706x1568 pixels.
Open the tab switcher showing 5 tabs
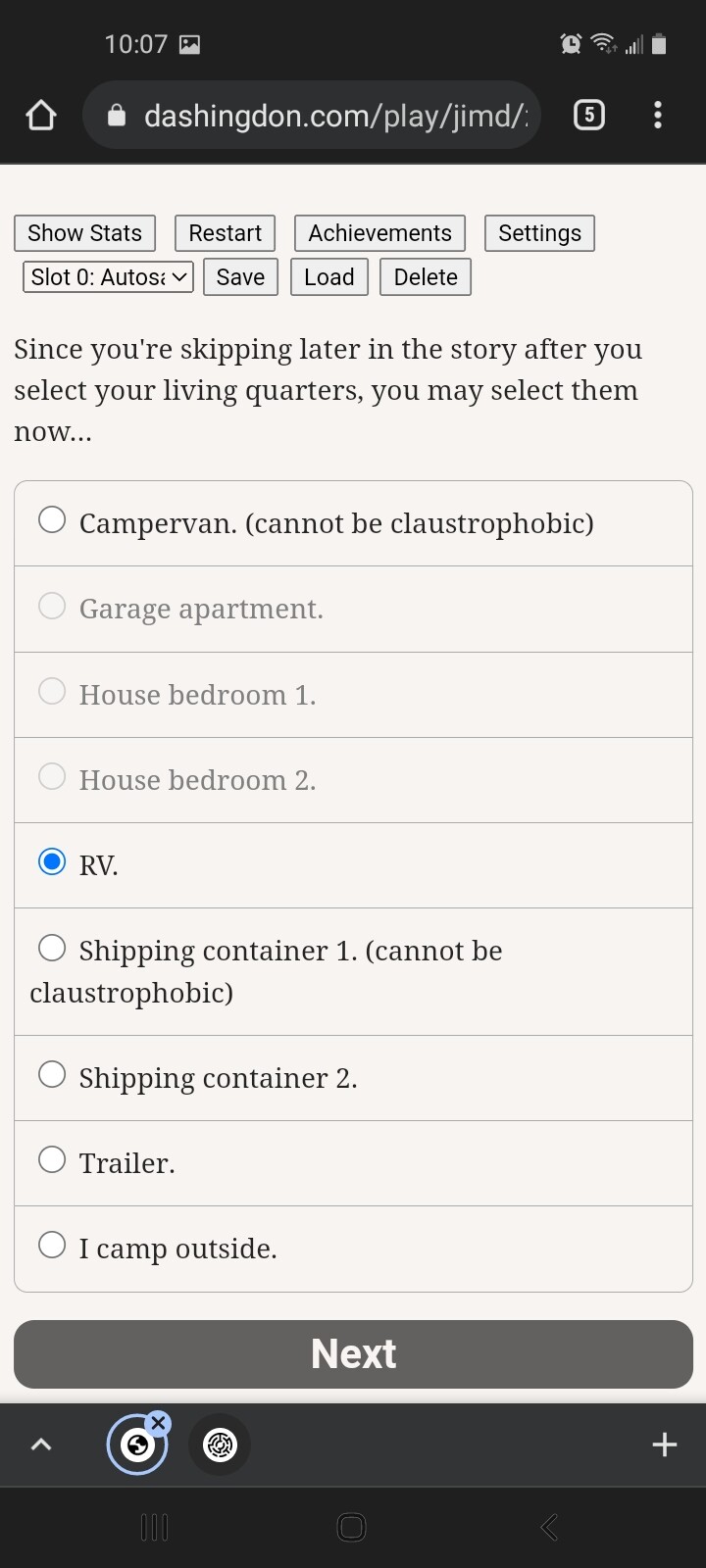(x=588, y=116)
